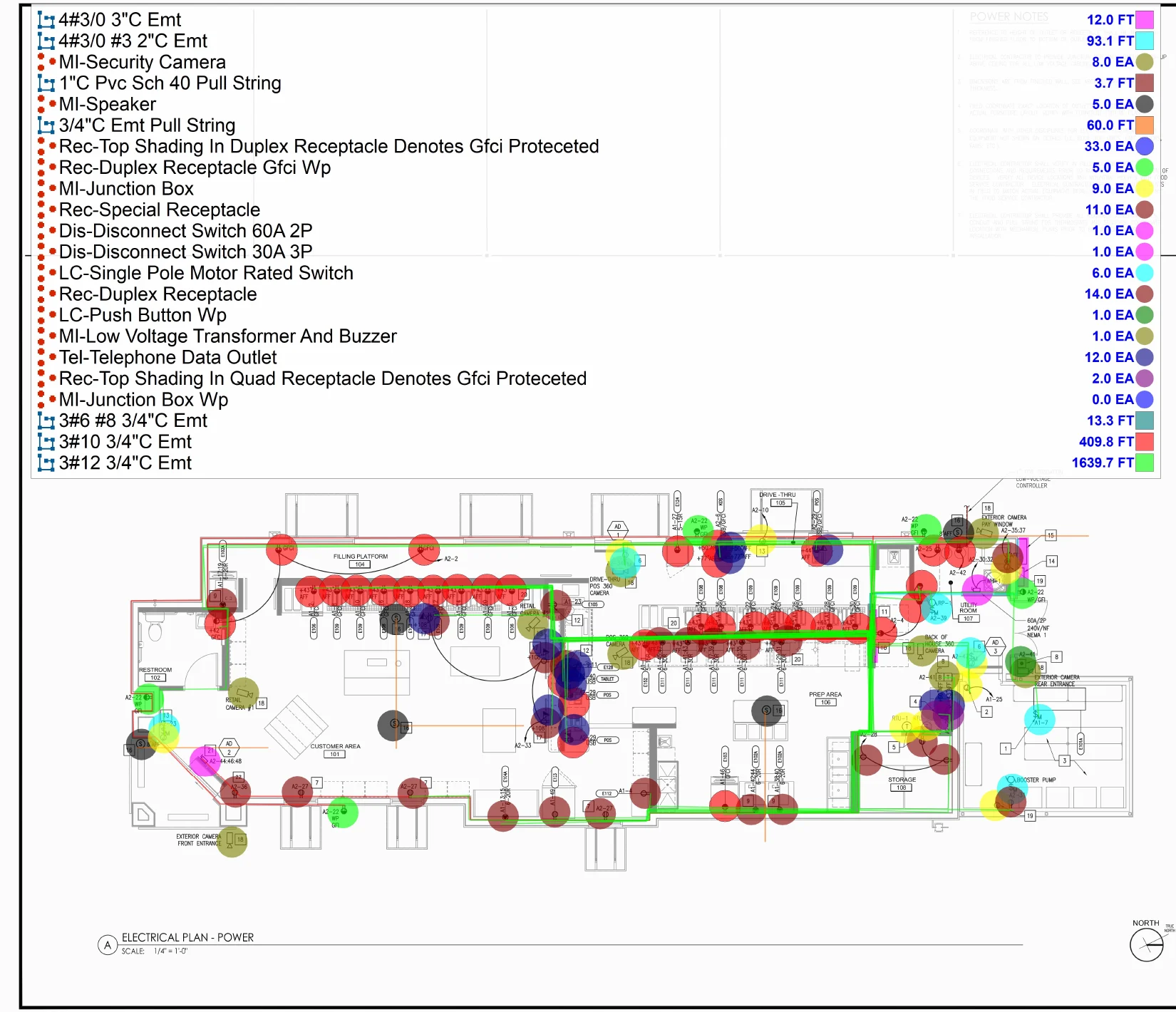Click the RESTROOM 102 room label
This screenshot has height=1012, width=1176.
[155, 673]
